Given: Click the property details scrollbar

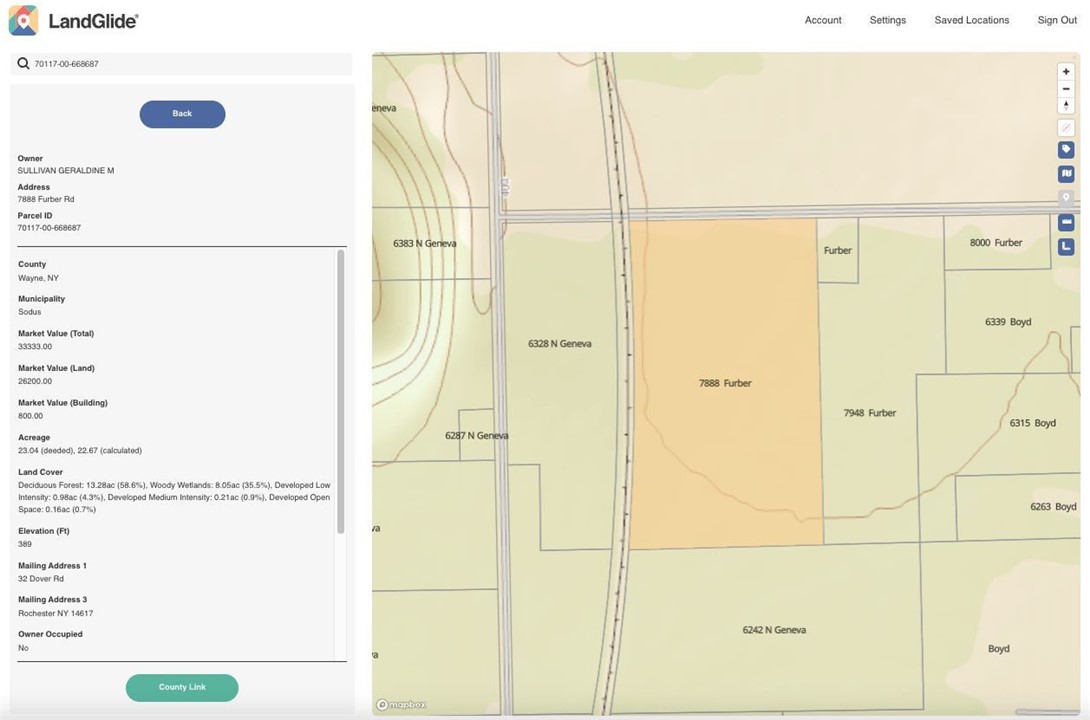Looking at the screenshot, I should point(341,390).
